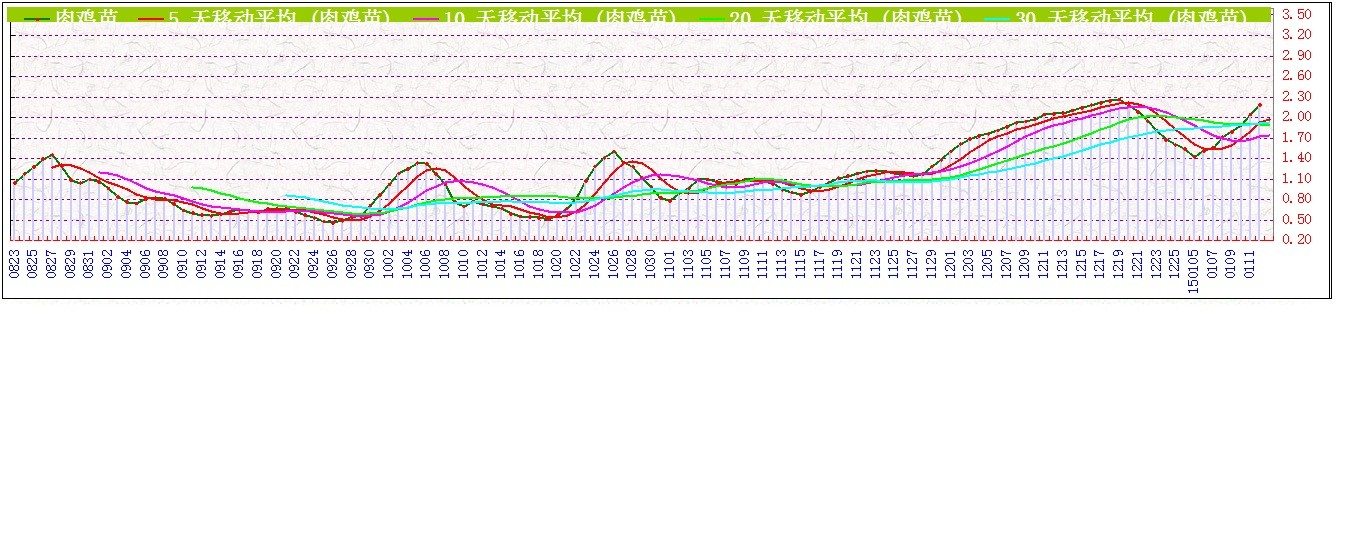Click the 0109 date label

[1229, 263]
